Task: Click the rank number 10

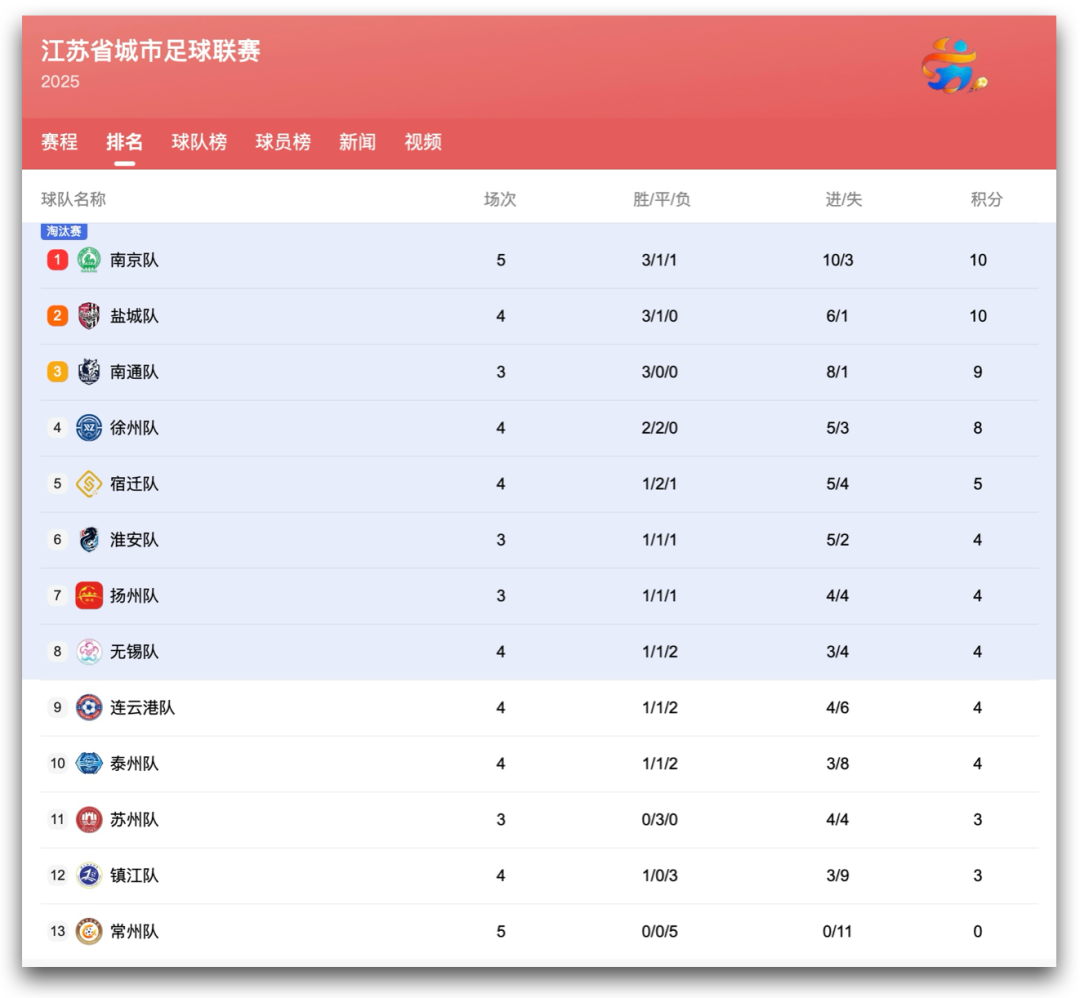Action: [57, 763]
